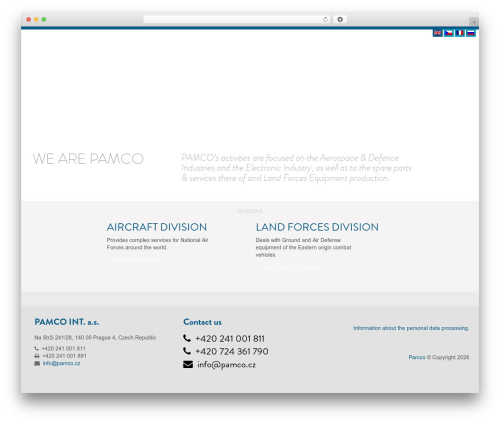Click phone number +420 724 361 790

[x=232, y=351]
